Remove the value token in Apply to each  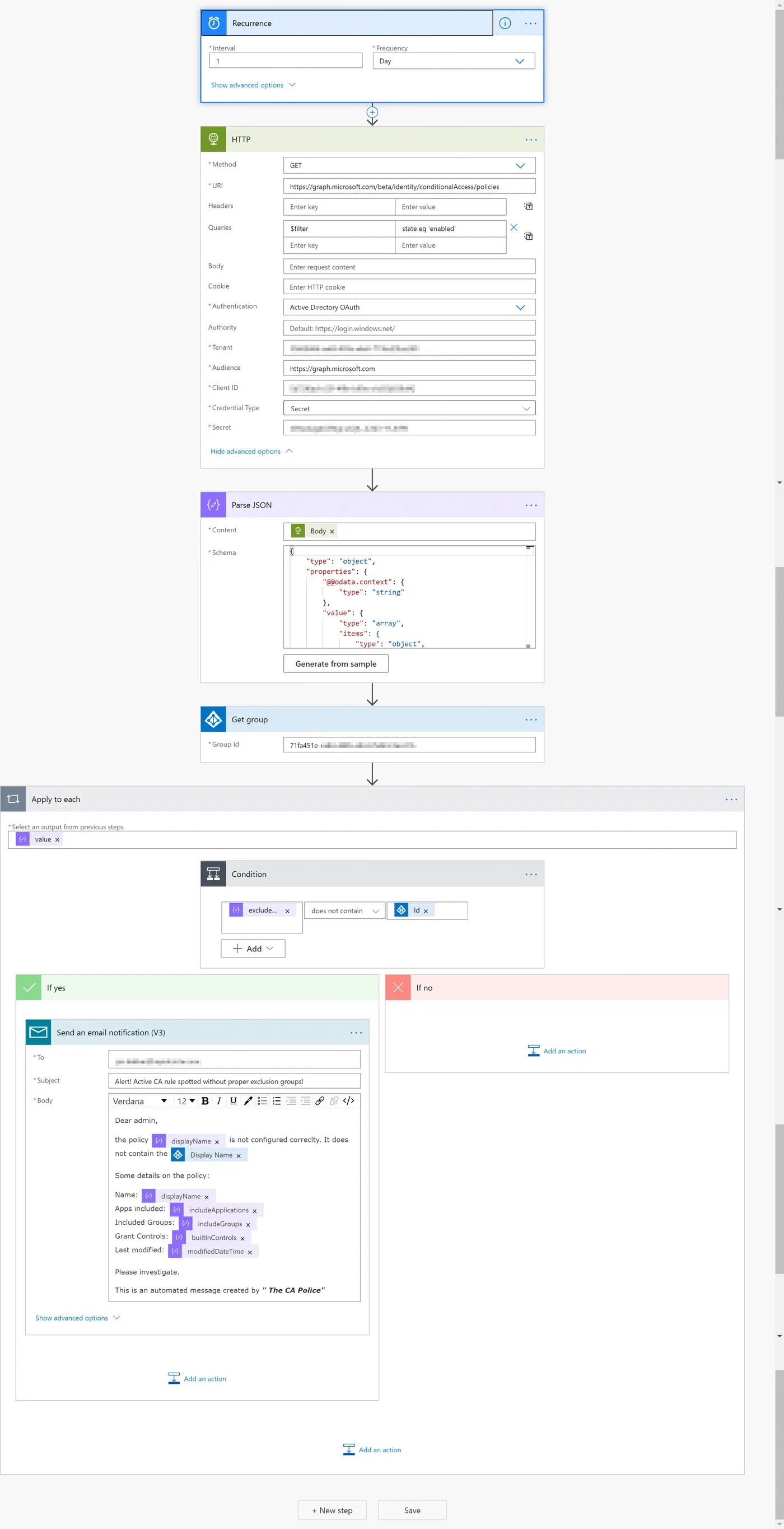pyautogui.click(x=57, y=839)
